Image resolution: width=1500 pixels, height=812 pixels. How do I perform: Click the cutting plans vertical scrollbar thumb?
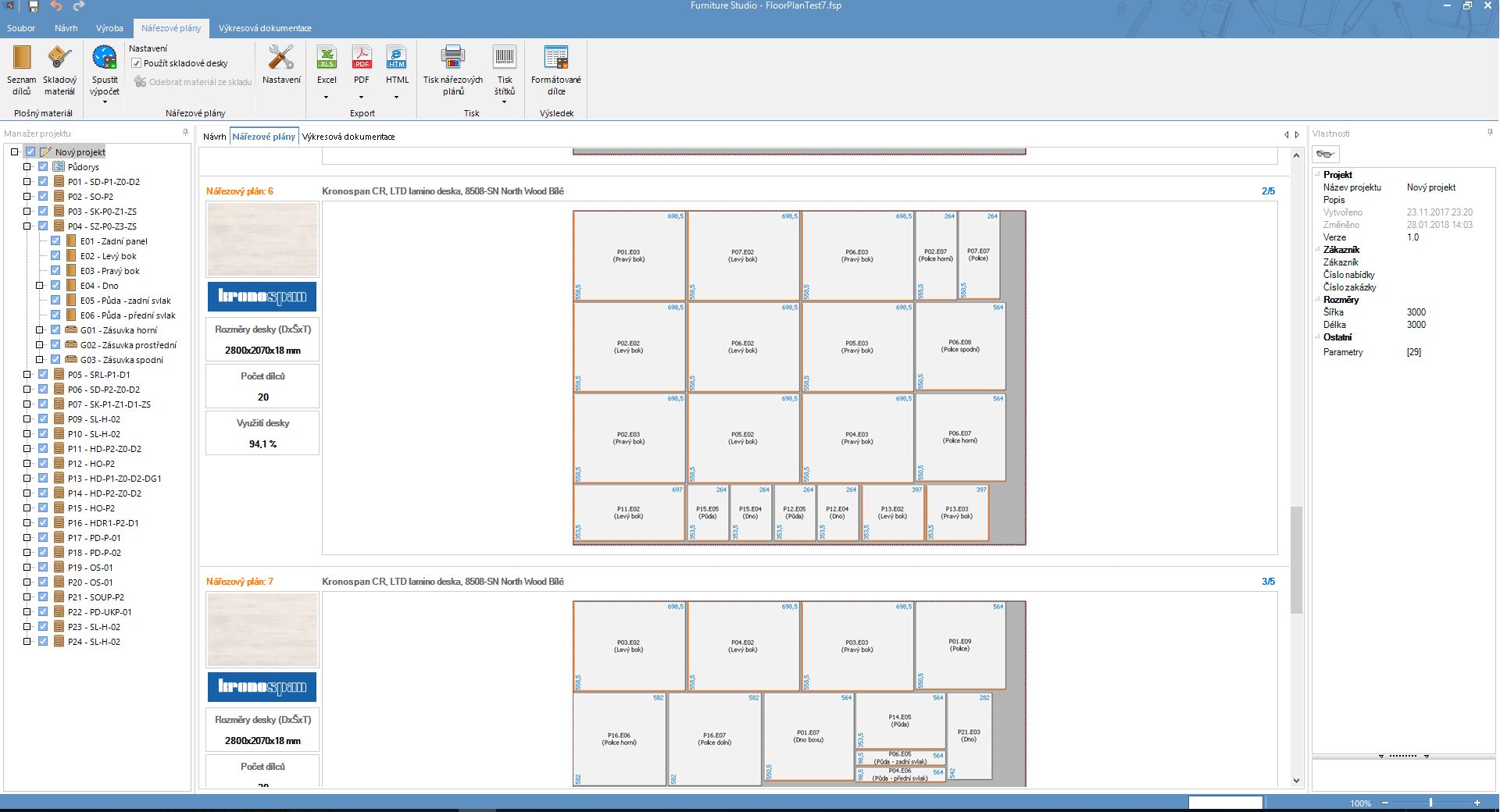point(1296,560)
